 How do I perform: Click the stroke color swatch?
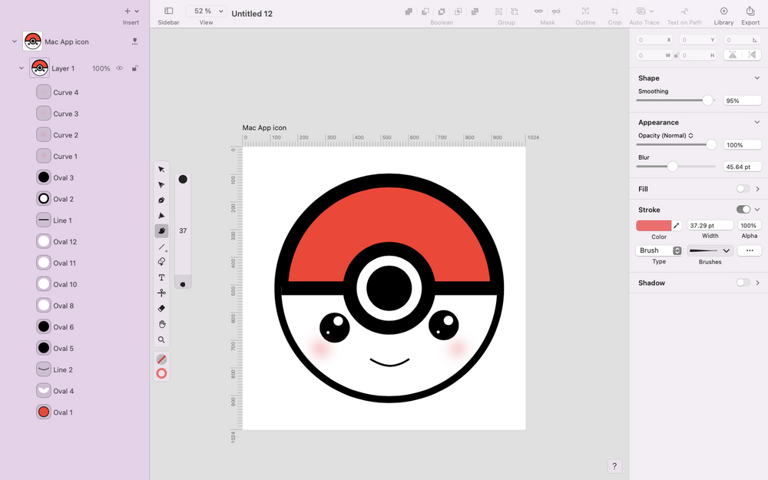coord(653,225)
